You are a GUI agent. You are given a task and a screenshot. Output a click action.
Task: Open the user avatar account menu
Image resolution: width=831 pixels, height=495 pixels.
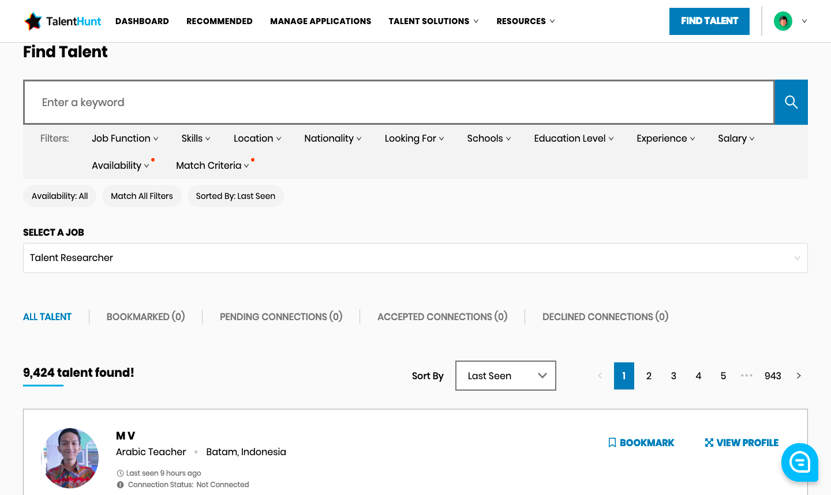click(790, 21)
